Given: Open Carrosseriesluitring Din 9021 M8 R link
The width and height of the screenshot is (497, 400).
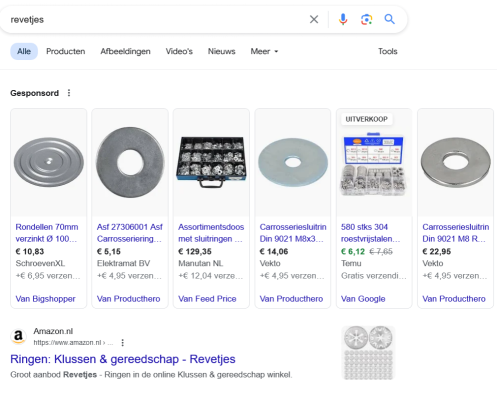Looking at the screenshot, I should pos(455,233).
